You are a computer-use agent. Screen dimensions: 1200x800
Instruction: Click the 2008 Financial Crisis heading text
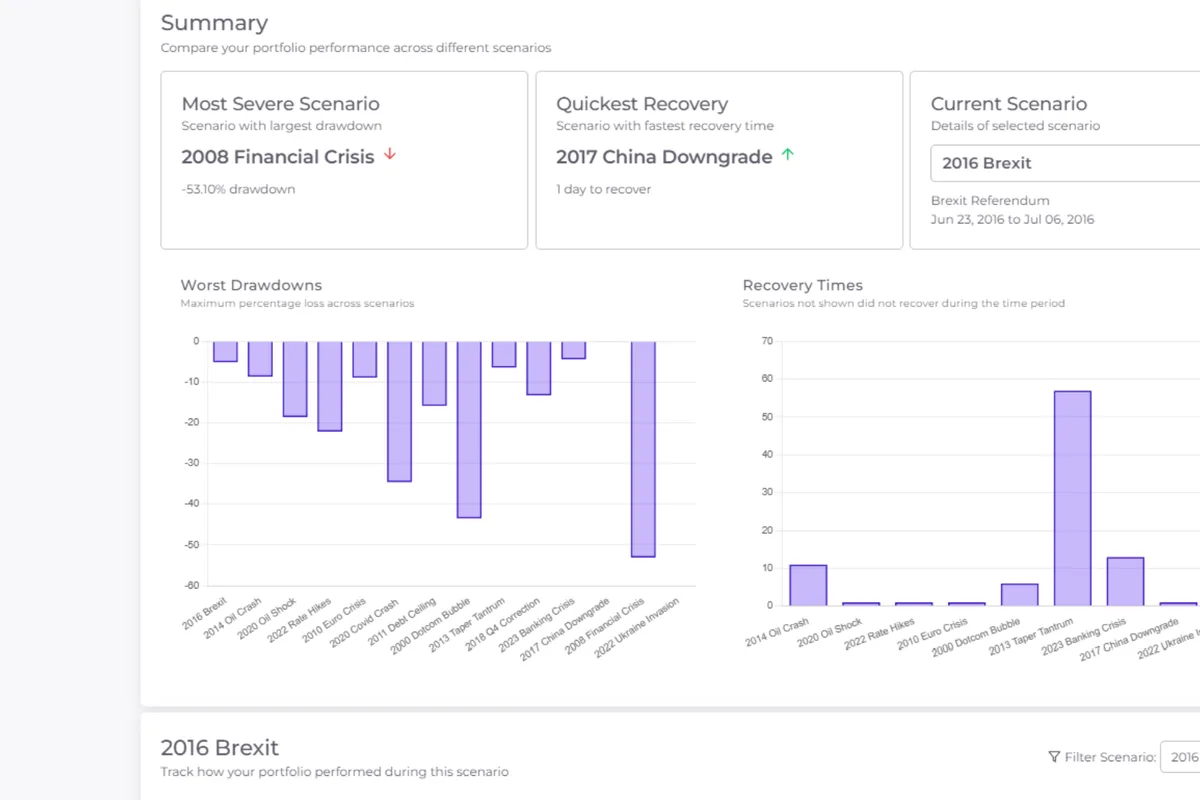click(x=278, y=157)
